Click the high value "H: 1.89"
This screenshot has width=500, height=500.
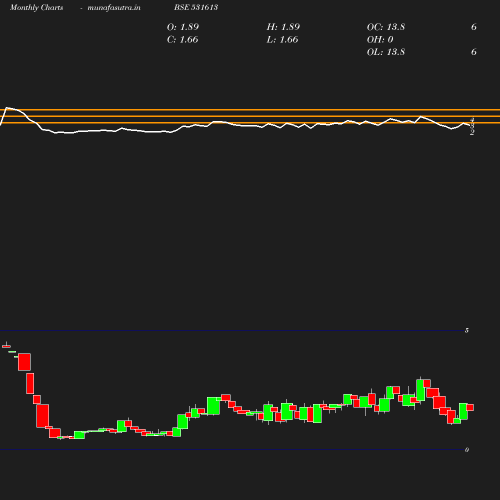283,27
